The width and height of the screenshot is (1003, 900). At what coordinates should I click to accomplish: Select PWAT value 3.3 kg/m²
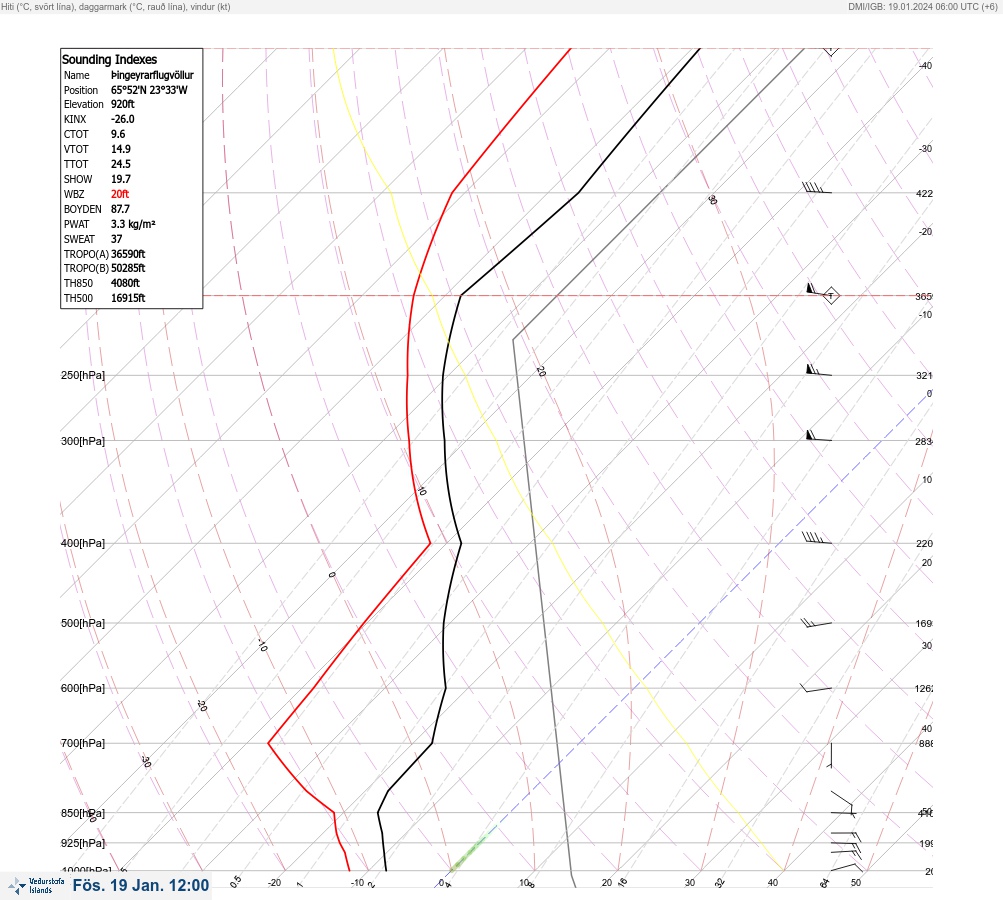point(133,224)
